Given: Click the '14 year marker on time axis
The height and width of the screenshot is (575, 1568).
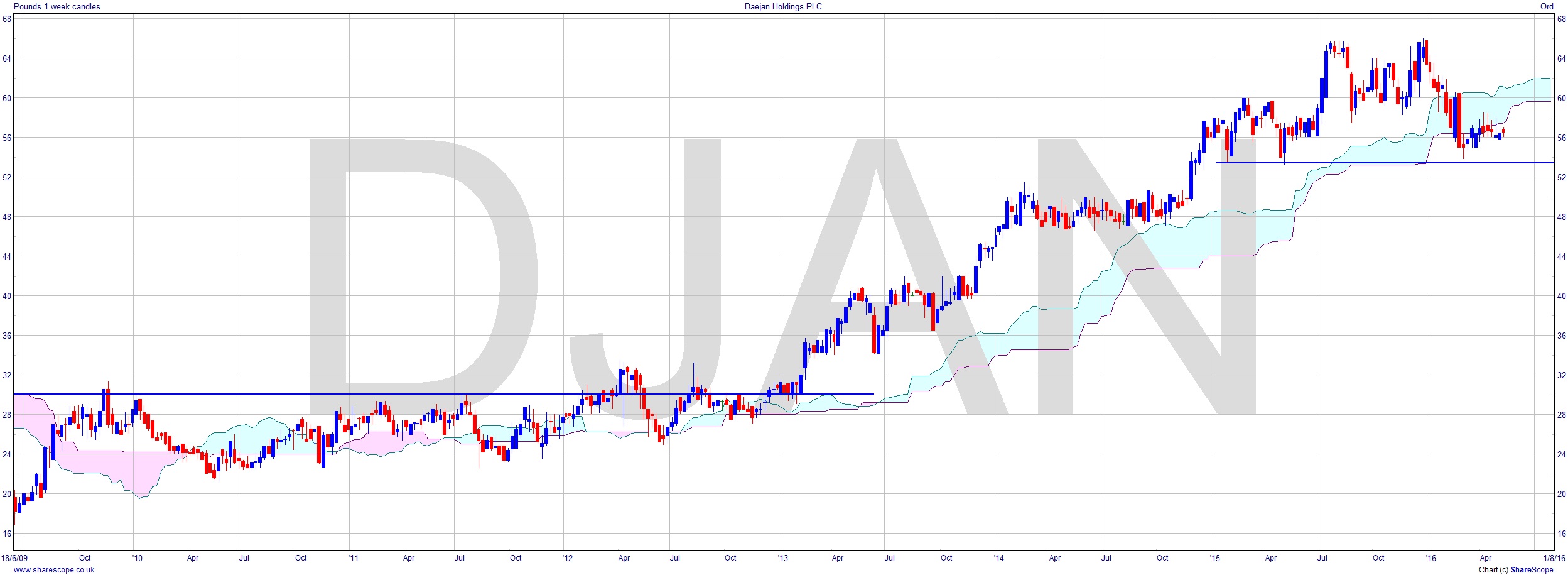Looking at the screenshot, I should coord(998,558).
